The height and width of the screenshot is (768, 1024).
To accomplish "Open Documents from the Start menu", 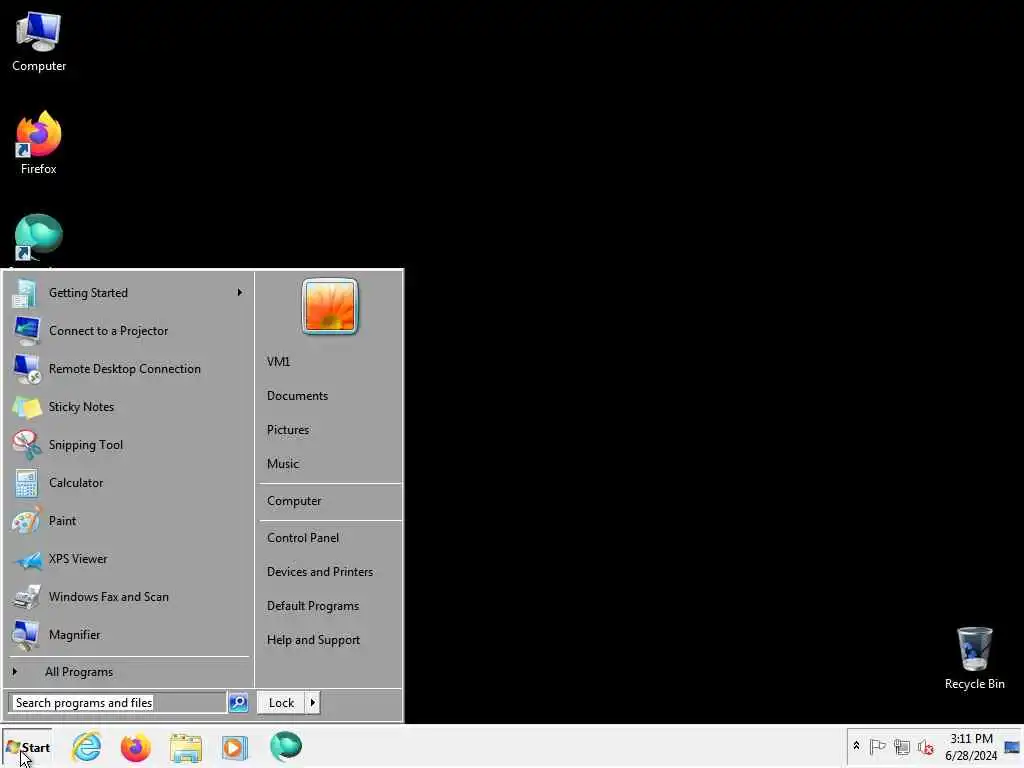I will coord(297,396).
